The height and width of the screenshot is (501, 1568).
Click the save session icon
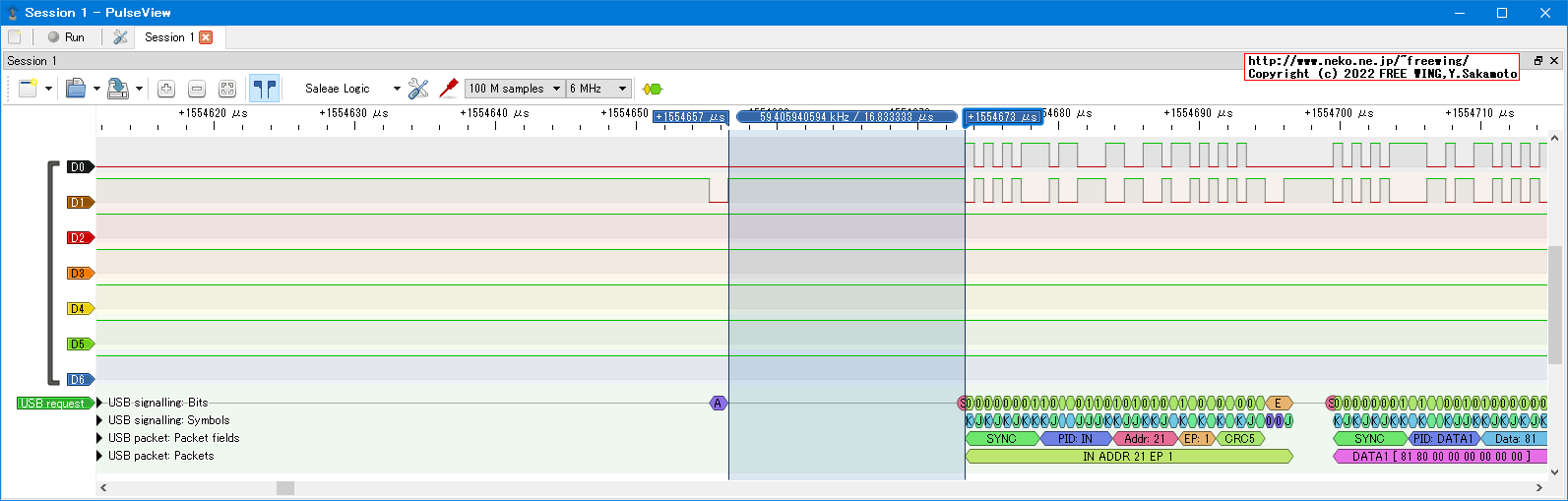[118, 89]
